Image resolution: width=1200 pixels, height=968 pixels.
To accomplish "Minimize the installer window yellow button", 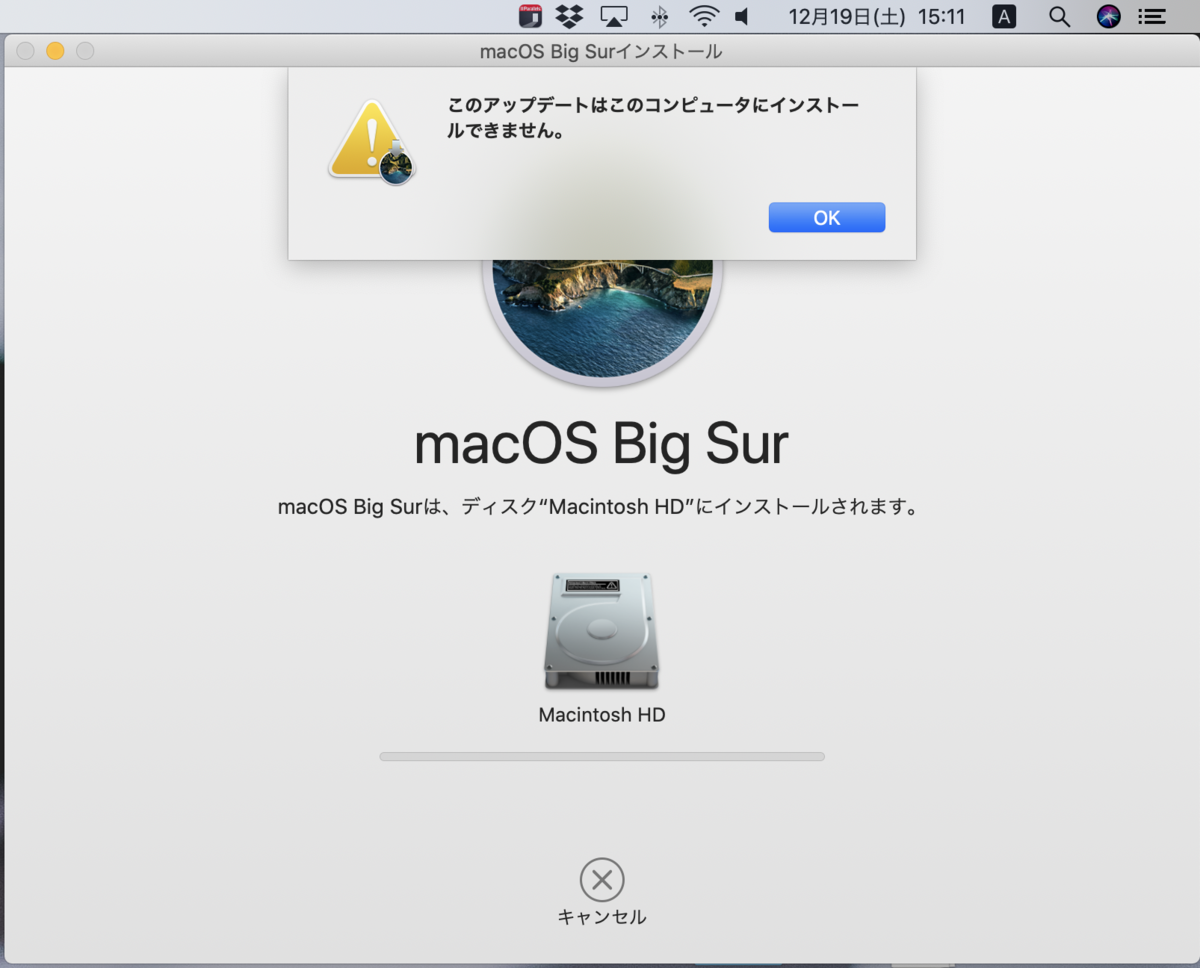I will (55, 51).
